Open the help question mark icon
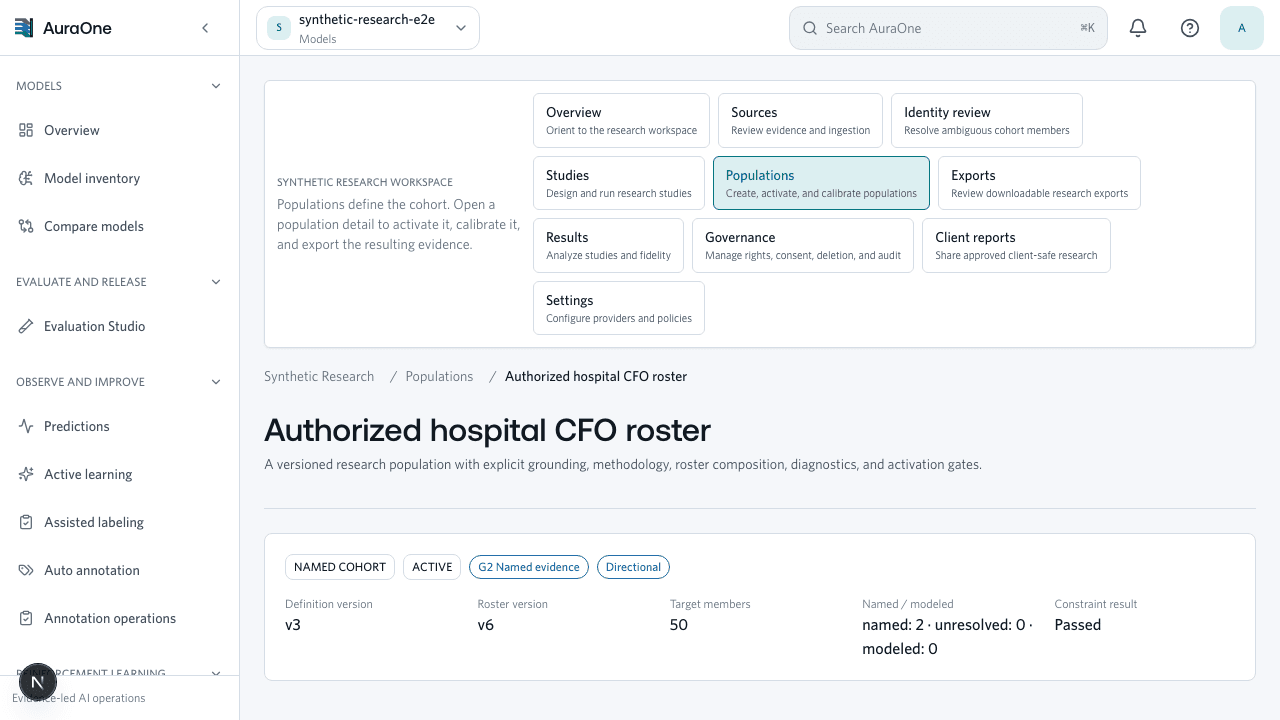 [x=1190, y=28]
